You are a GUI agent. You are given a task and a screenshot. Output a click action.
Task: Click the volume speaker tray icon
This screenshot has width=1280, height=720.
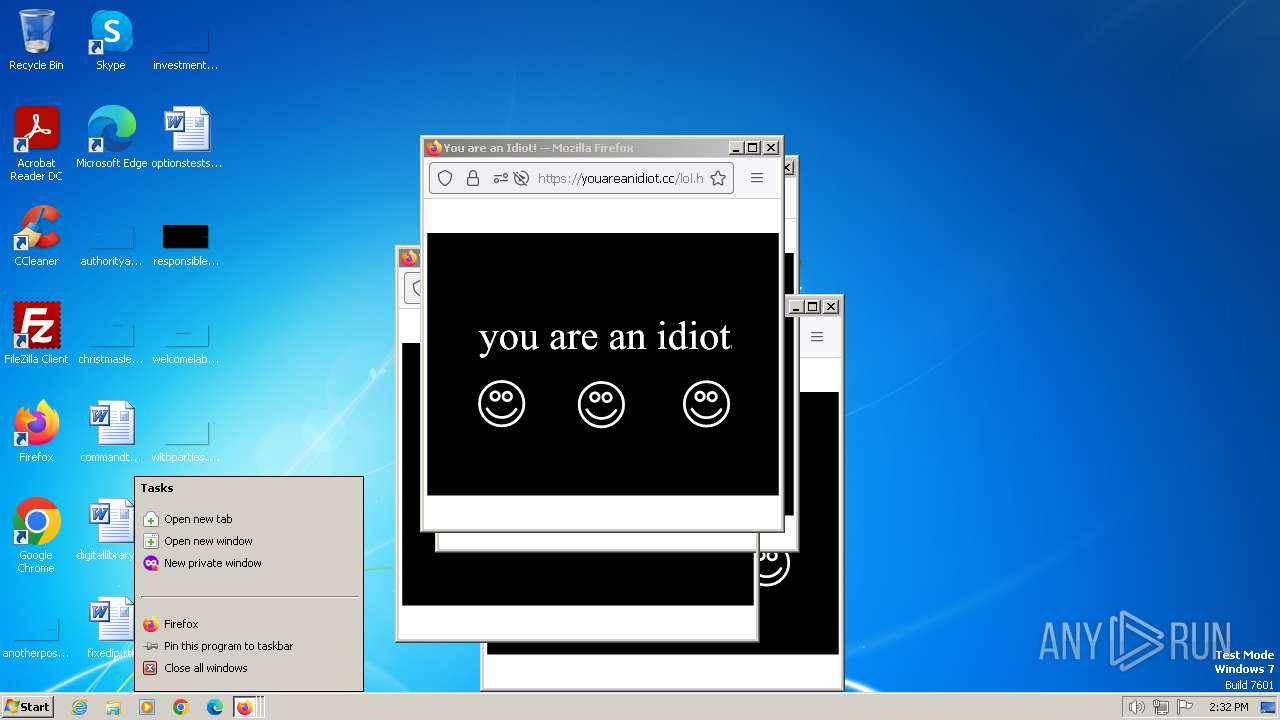point(1136,707)
